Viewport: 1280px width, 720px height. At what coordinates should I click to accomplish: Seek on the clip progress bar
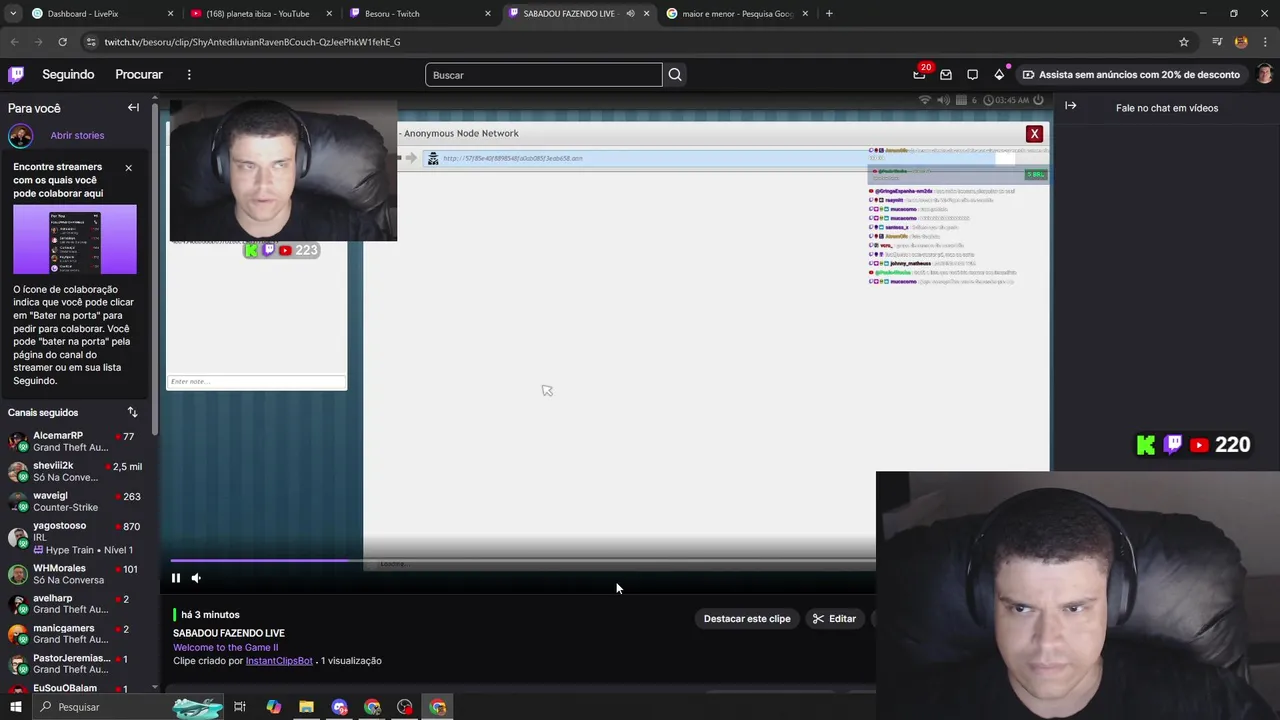click(x=522, y=560)
